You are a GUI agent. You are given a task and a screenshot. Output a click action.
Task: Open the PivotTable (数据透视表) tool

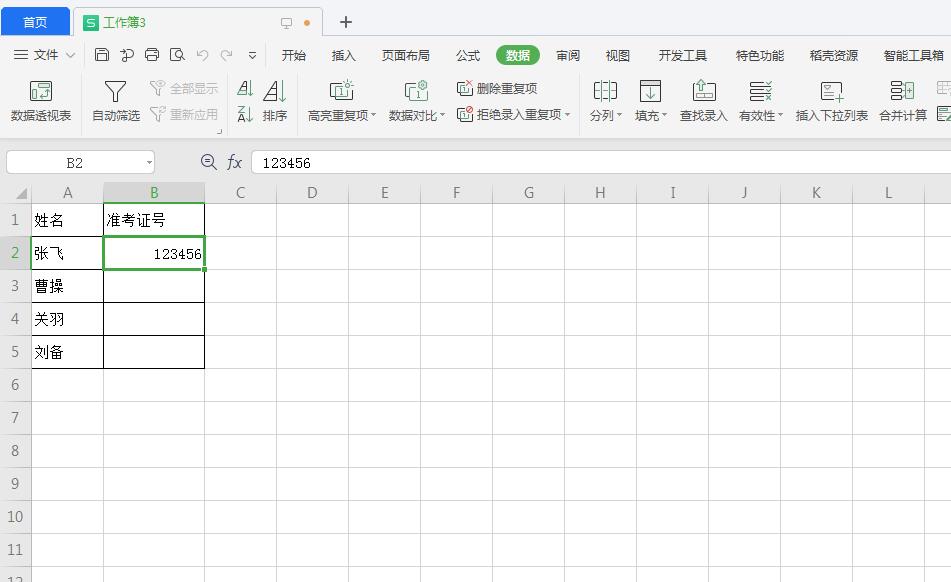[41, 101]
